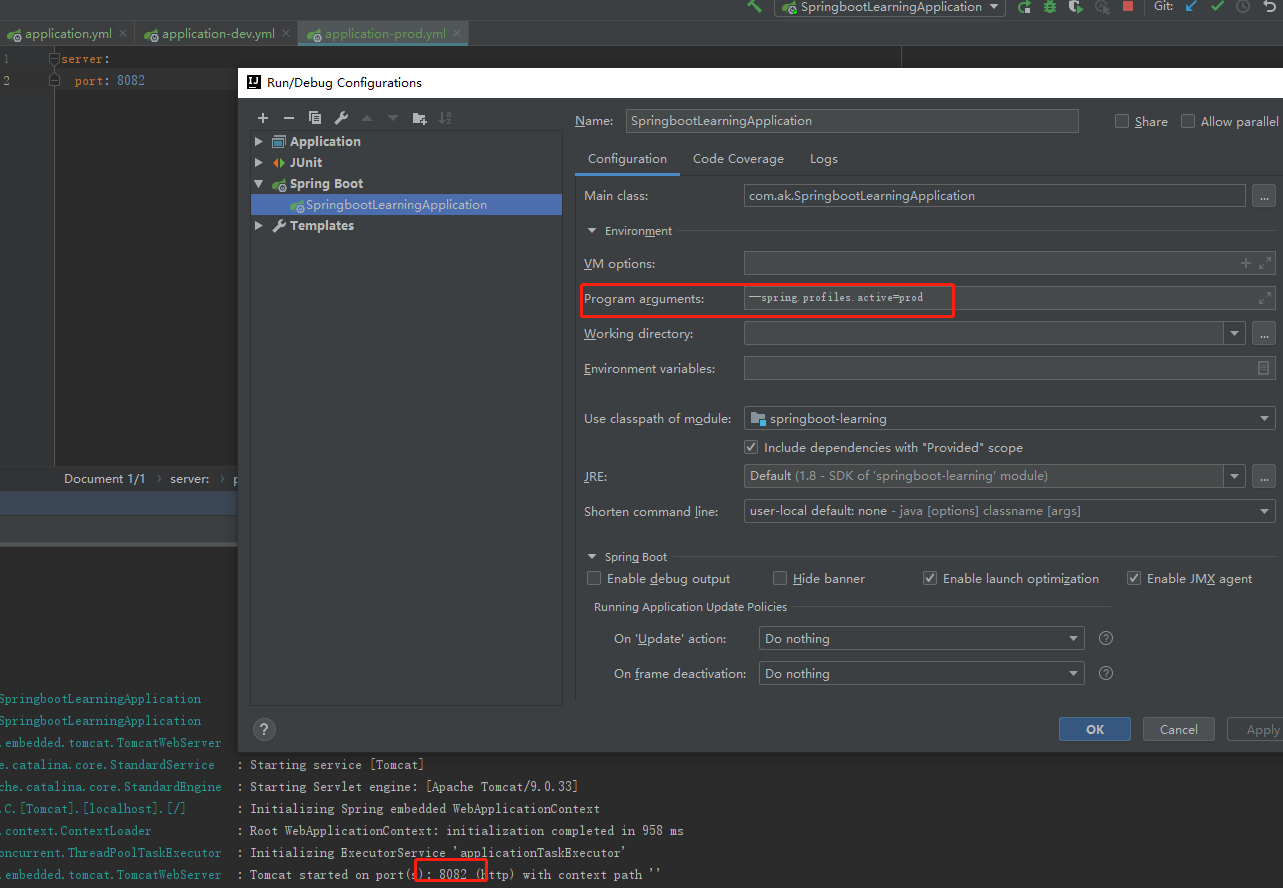Screen dimensions: 1283x888
Task: Open Working directory dropdown arrow
Action: point(1235,333)
